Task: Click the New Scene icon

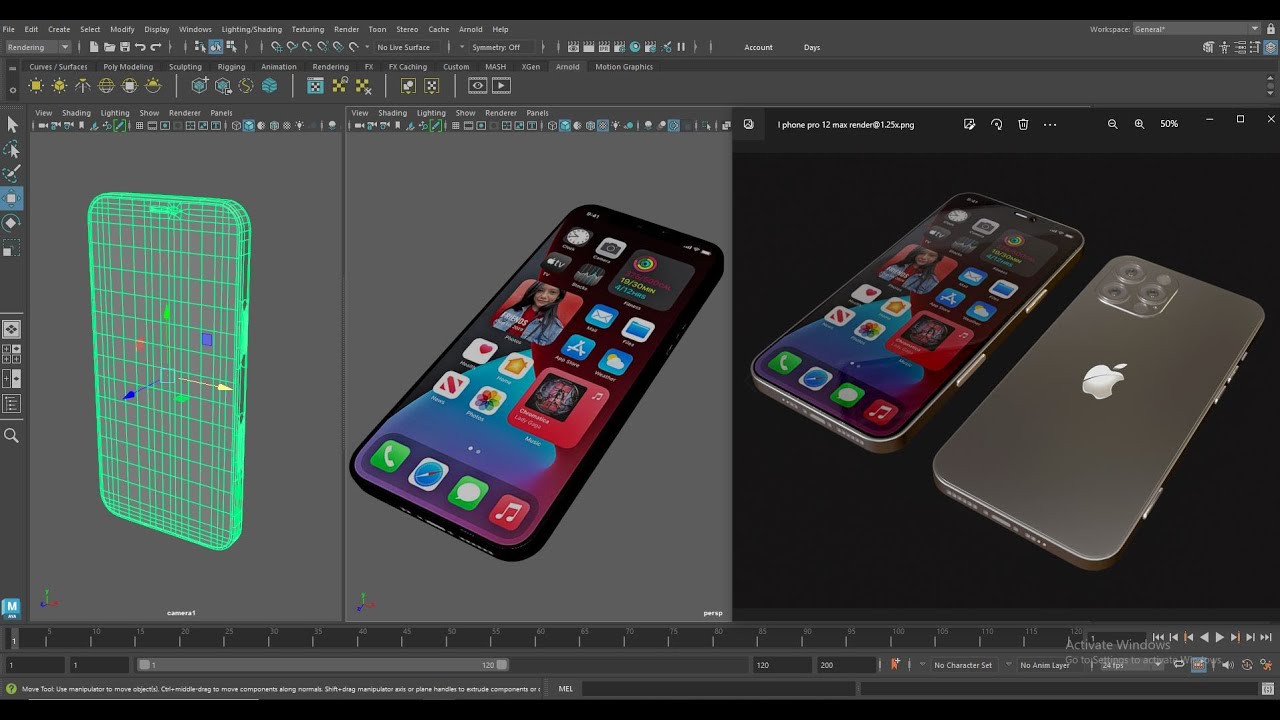Action: pos(94,47)
